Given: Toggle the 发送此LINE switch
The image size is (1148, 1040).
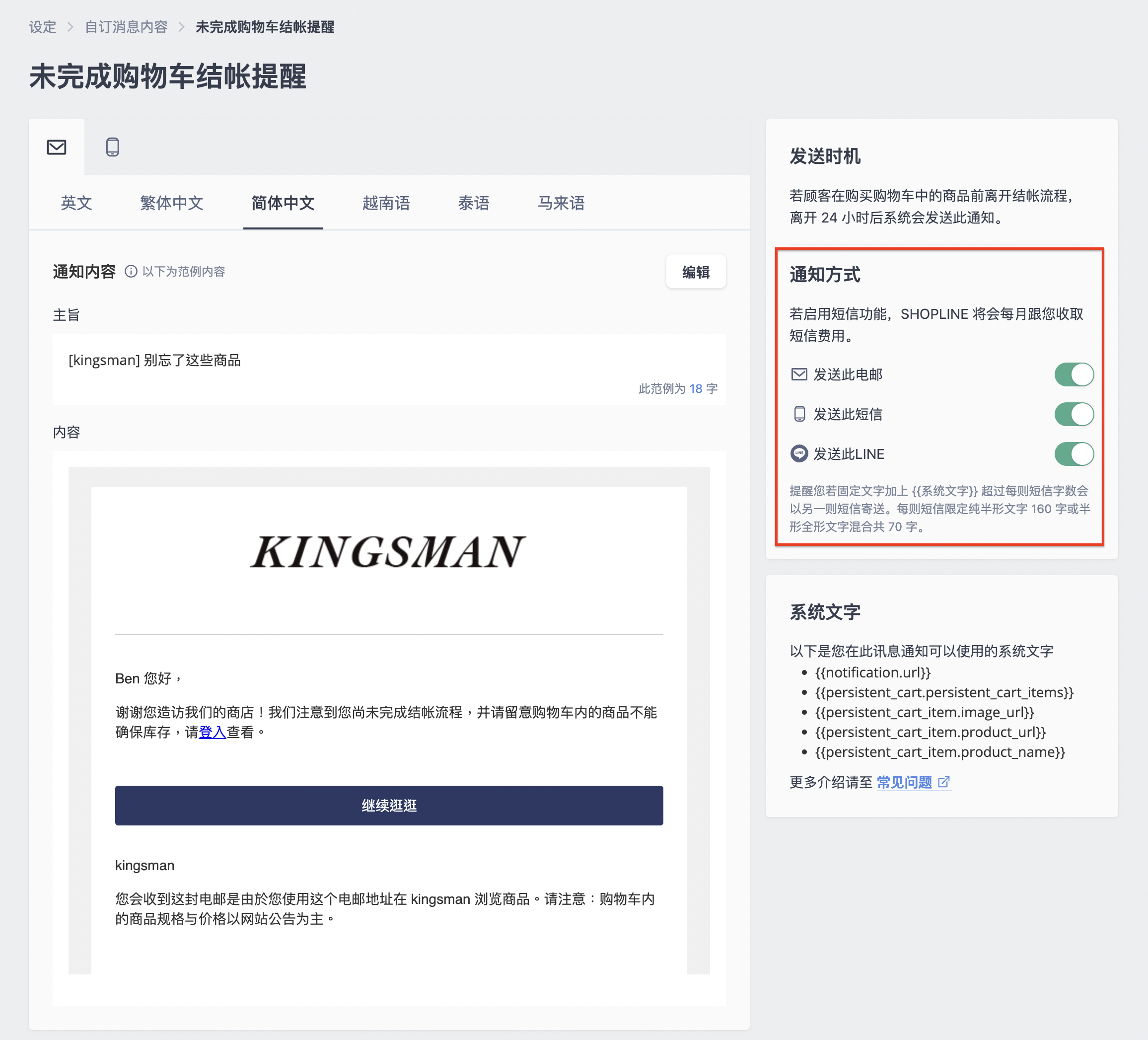Looking at the screenshot, I should (x=1074, y=454).
